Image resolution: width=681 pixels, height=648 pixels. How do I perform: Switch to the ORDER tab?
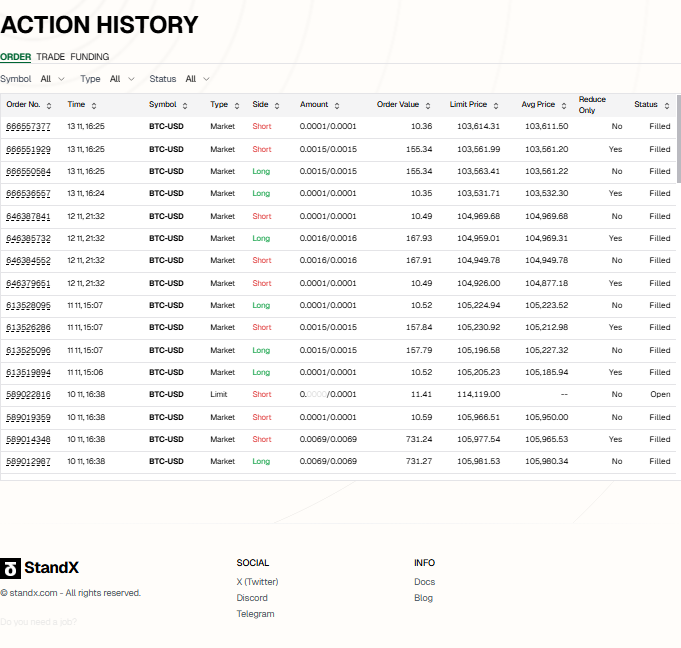(x=16, y=57)
